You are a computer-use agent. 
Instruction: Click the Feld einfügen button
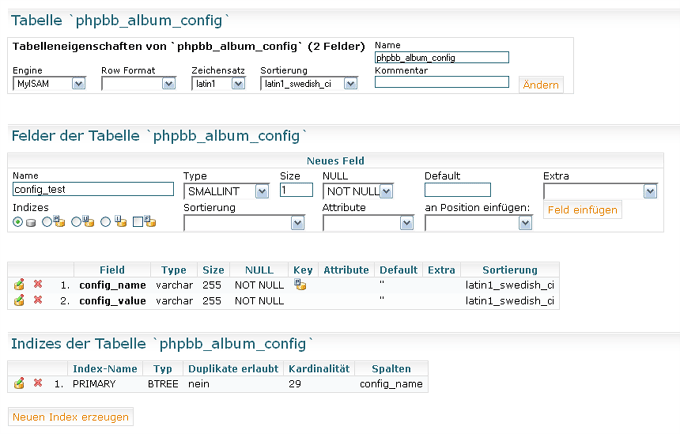(x=582, y=210)
